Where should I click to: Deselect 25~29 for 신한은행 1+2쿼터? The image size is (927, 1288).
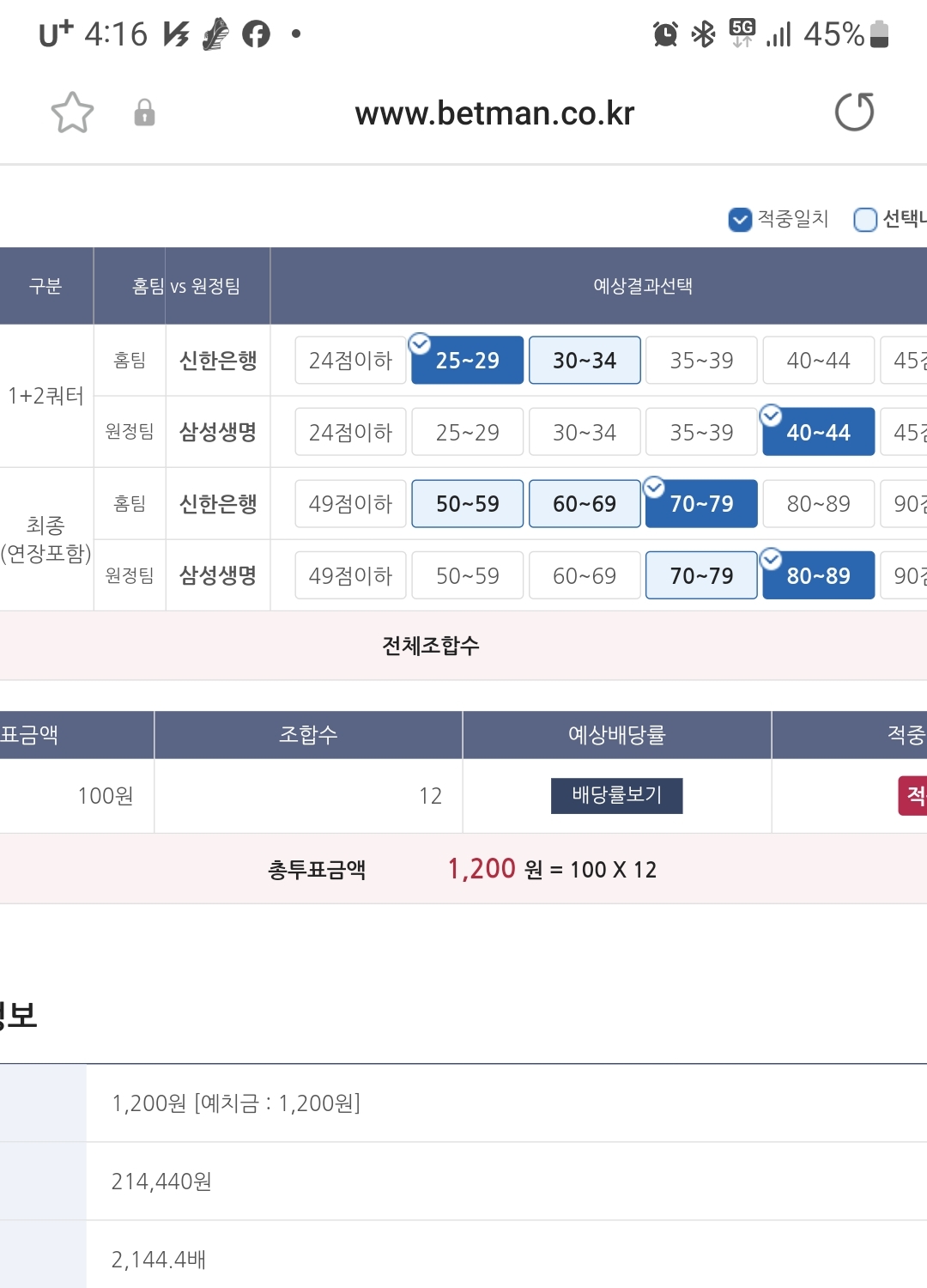click(468, 360)
